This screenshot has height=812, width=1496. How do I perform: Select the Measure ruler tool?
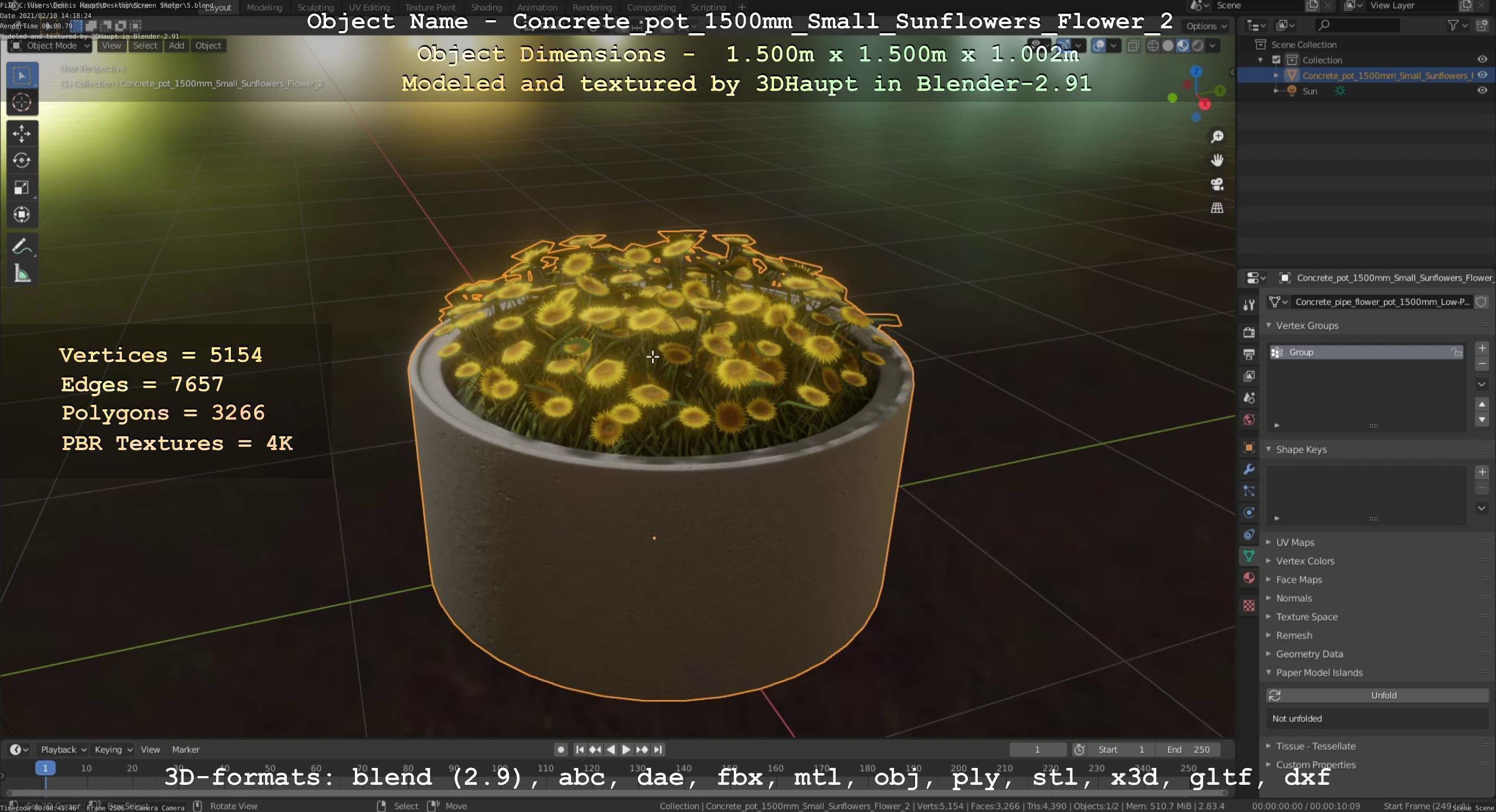point(22,273)
